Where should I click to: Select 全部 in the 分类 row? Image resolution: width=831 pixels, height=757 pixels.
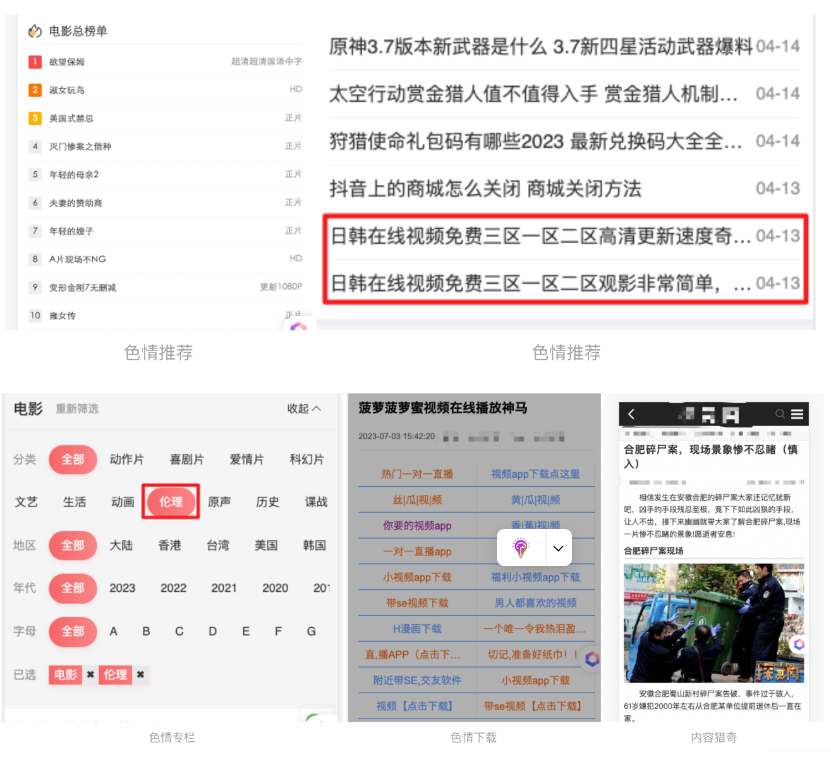pos(73,459)
